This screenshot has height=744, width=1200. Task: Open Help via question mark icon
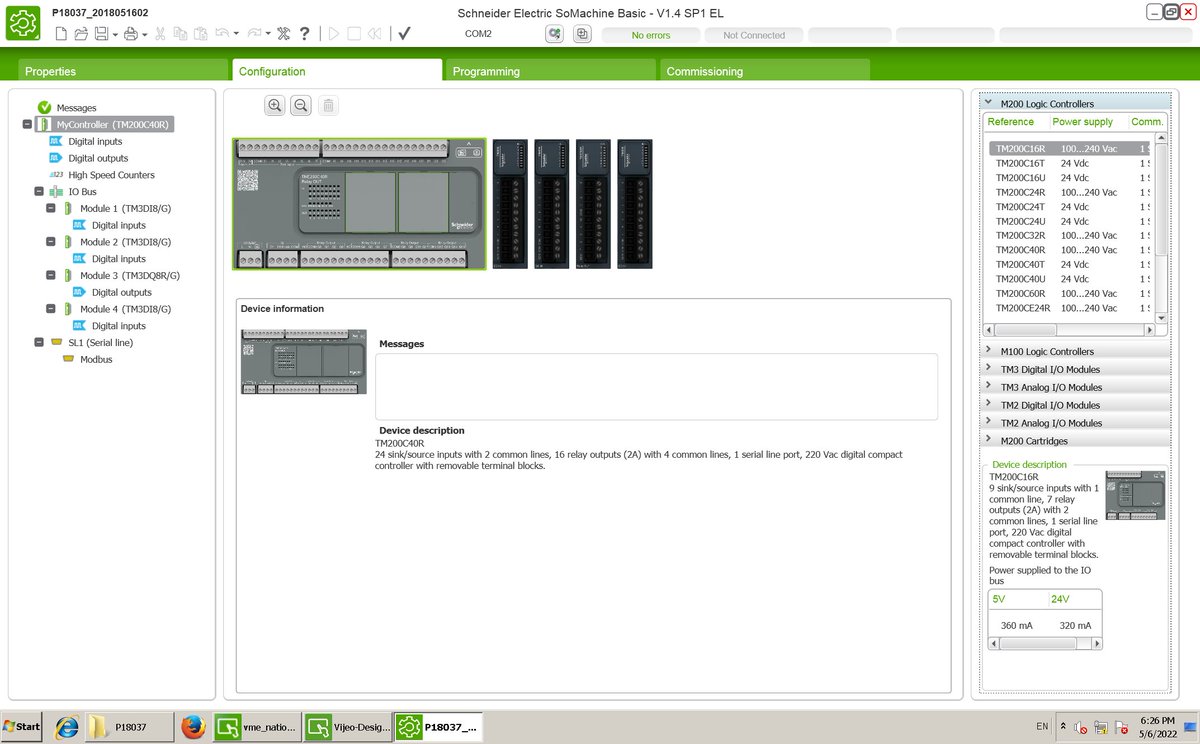(304, 34)
